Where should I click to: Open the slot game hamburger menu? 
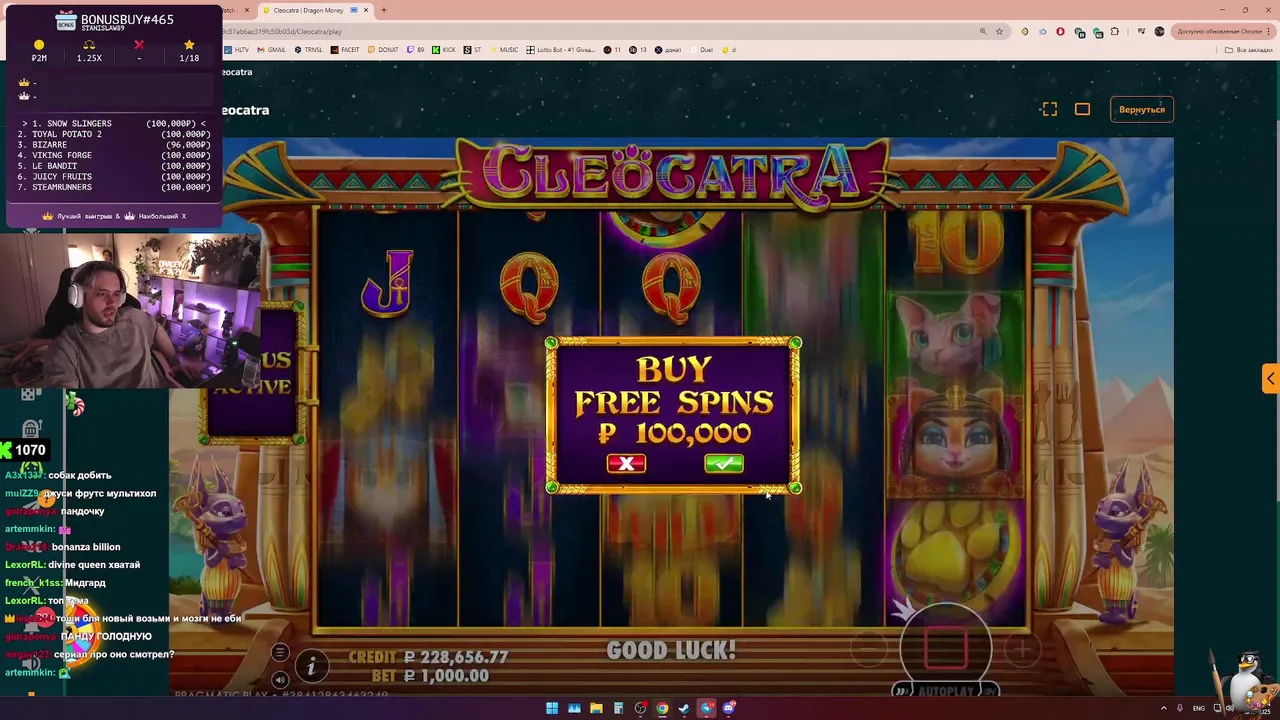coord(280,653)
